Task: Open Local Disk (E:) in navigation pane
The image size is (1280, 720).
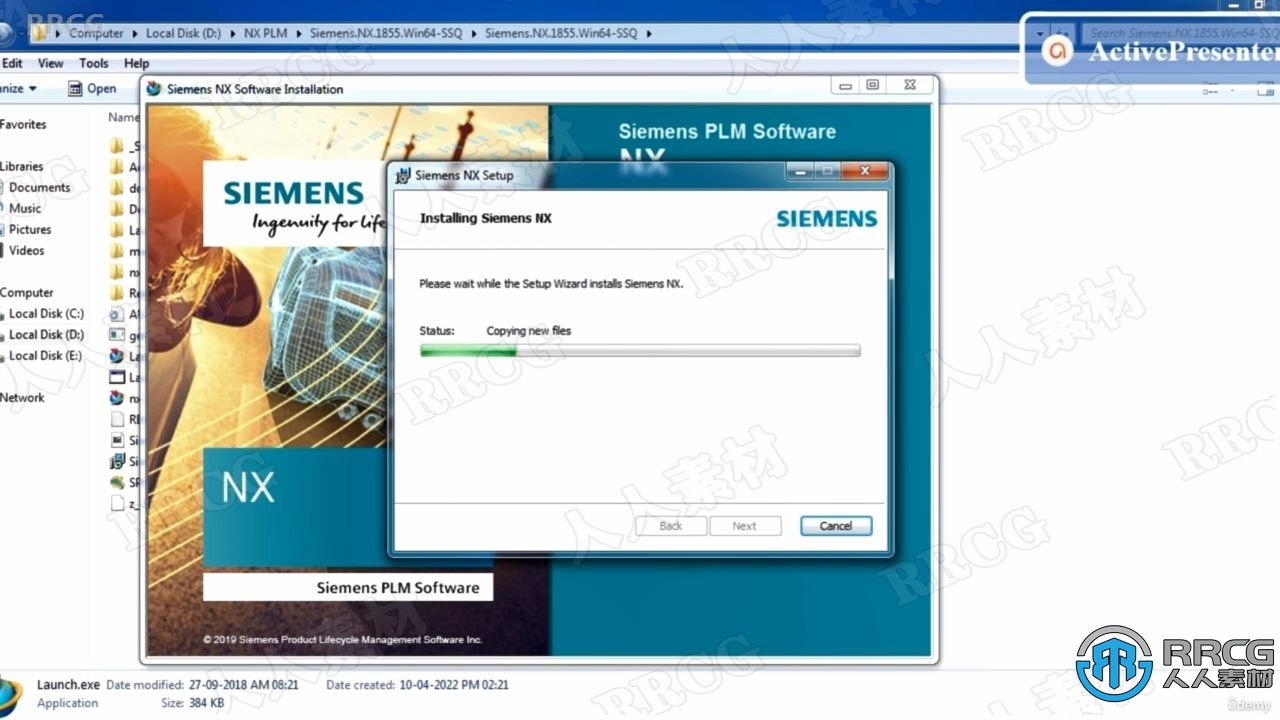Action: click(46, 356)
